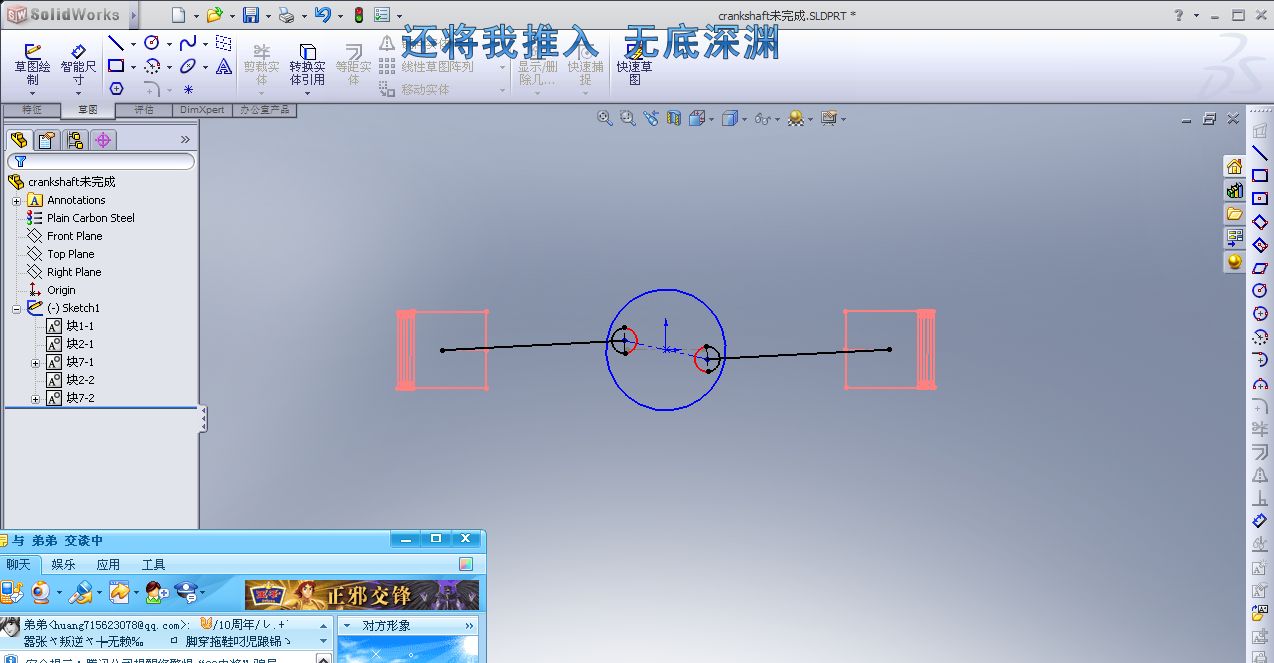
Task: Click the 快速草图 rapid sketch button
Action: (x=634, y=64)
